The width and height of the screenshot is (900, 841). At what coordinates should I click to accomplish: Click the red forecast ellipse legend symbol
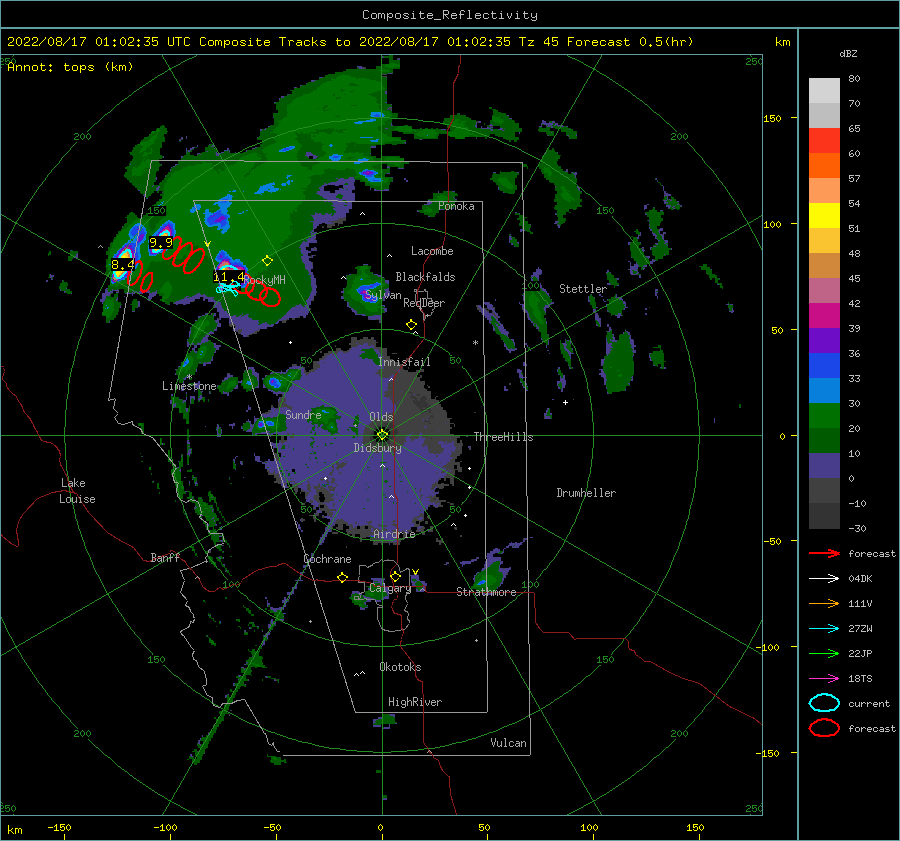824,728
